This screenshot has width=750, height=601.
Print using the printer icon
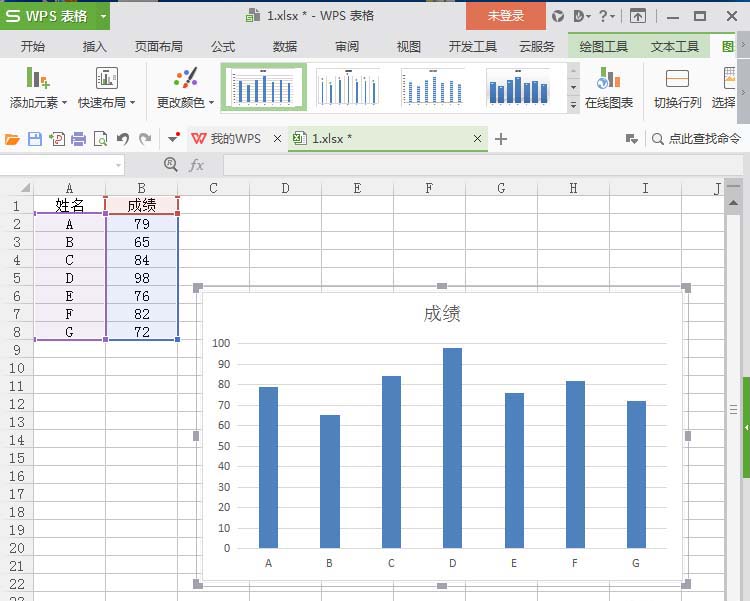[x=78, y=139]
